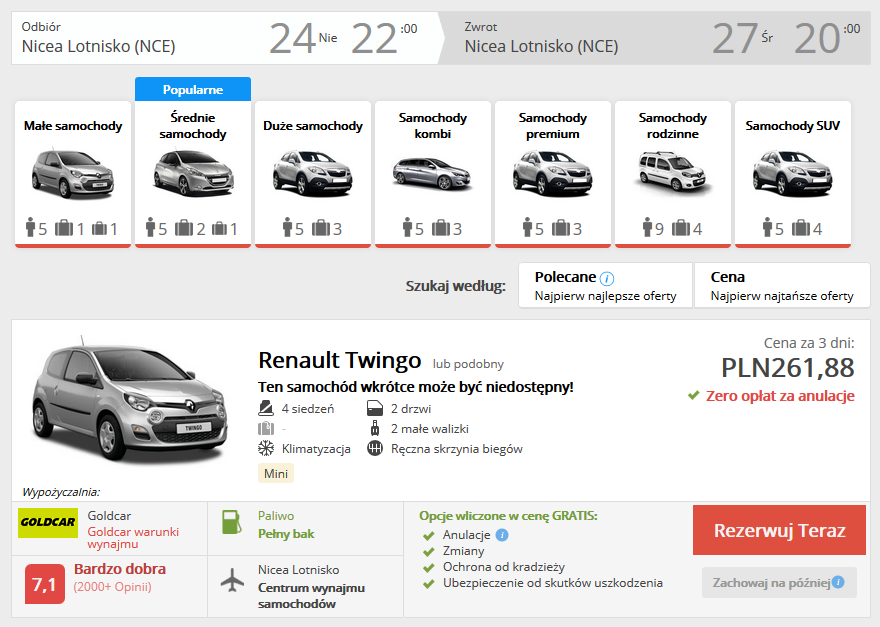Click the suitcase icon for 2 małe walizki
Screen dimensions: 880x627
(377, 429)
